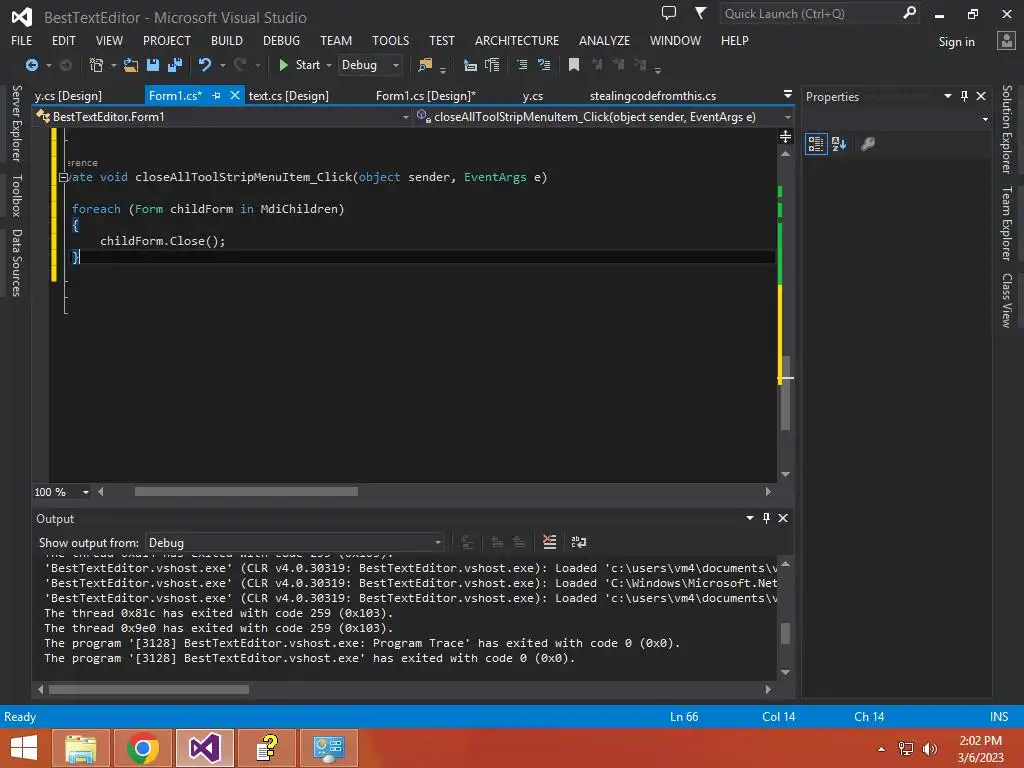This screenshot has height=768, width=1024.
Task: Click the Sign in link
Action: coord(956,42)
